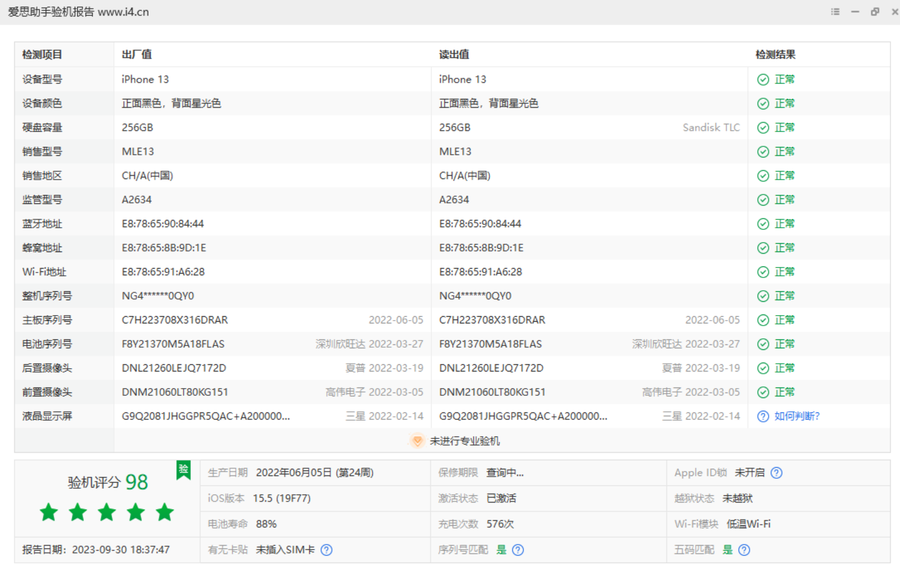The width and height of the screenshot is (900, 571).
Task: Select factory value A2634
Action: tap(137, 200)
